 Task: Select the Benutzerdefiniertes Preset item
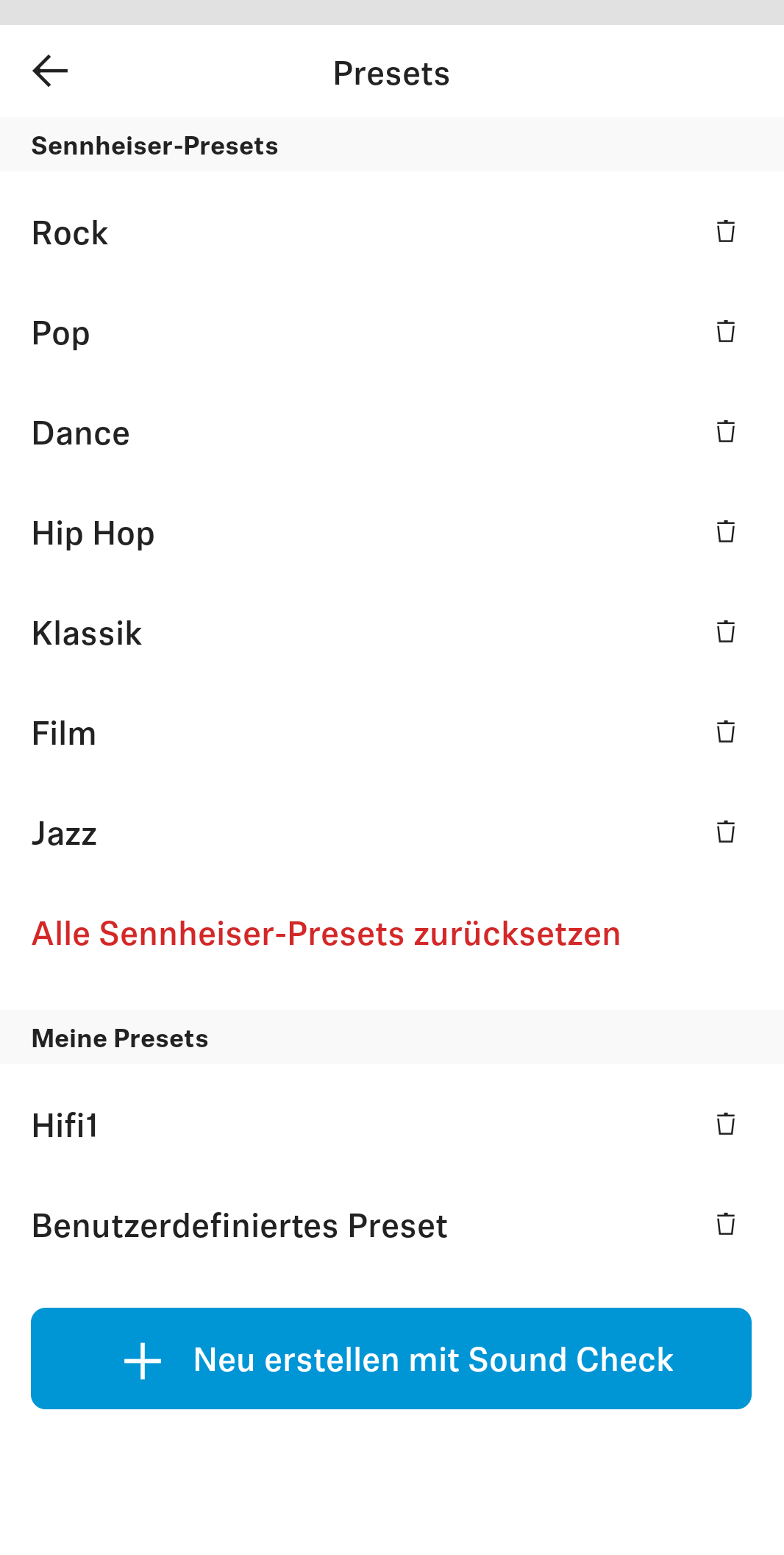240,1226
